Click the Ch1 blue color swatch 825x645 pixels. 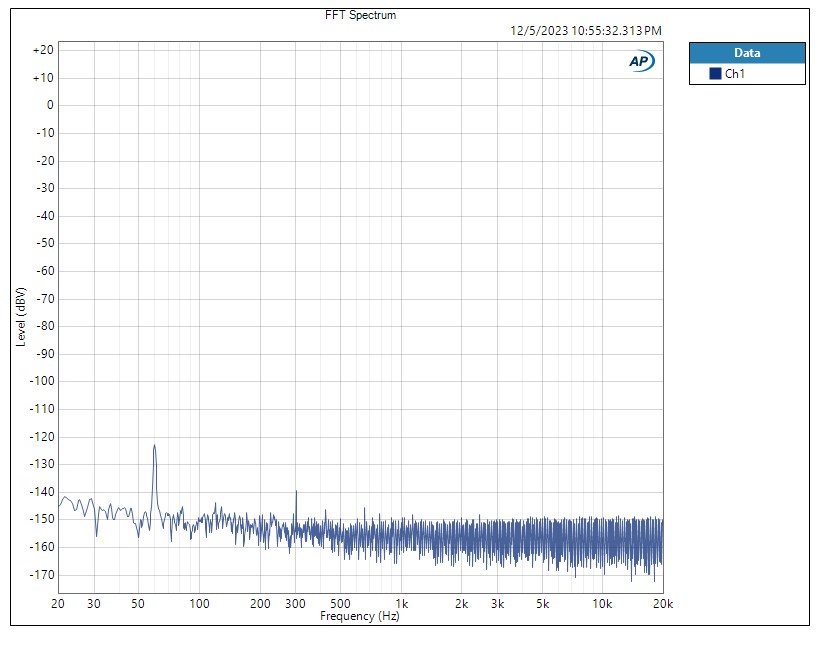coord(715,74)
